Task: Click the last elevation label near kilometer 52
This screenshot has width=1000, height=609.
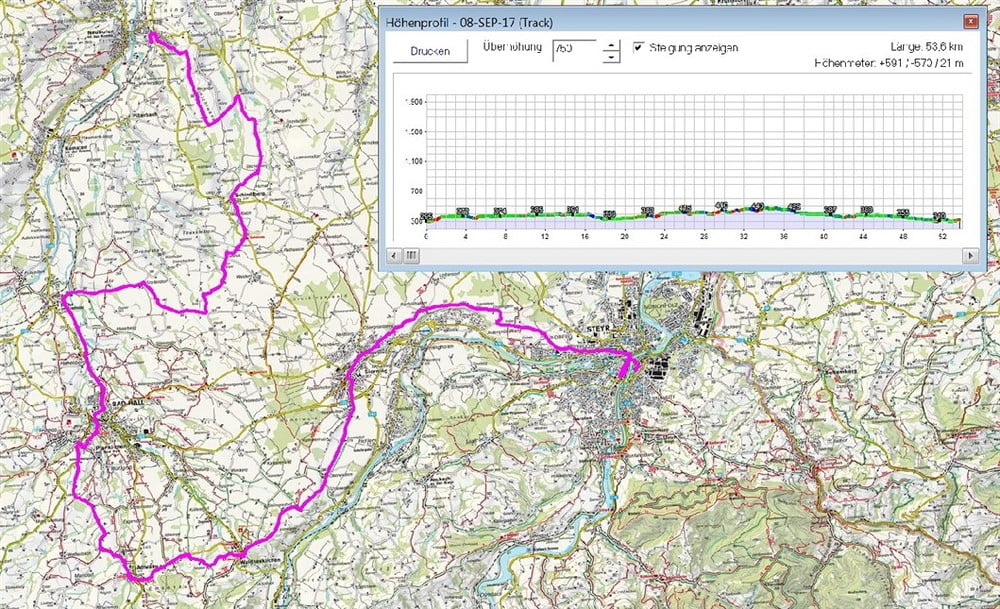Action: click(x=939, y=215)
